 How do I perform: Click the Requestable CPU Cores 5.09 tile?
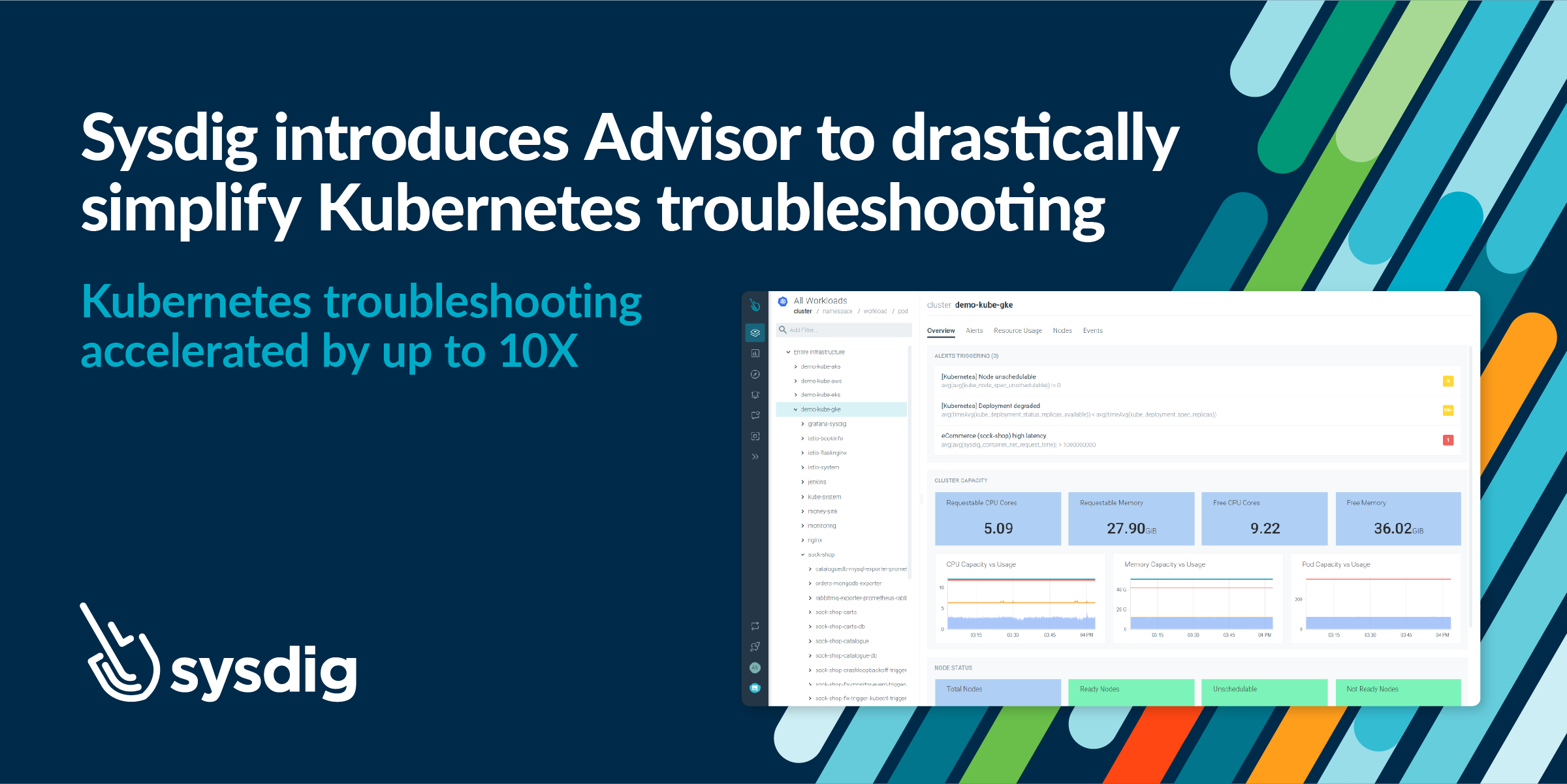pos(998,519)
